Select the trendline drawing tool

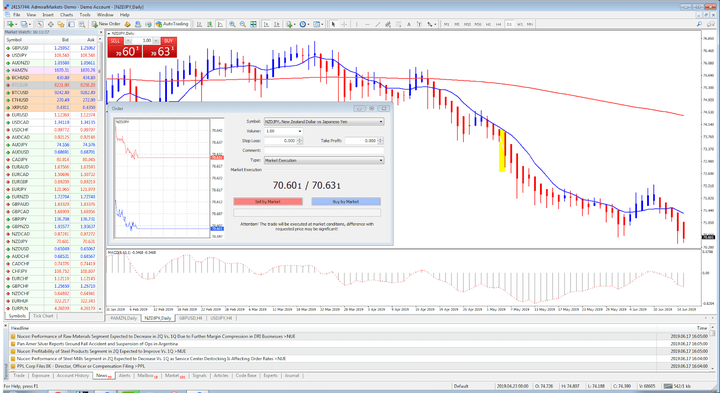(x=377, y=24)
